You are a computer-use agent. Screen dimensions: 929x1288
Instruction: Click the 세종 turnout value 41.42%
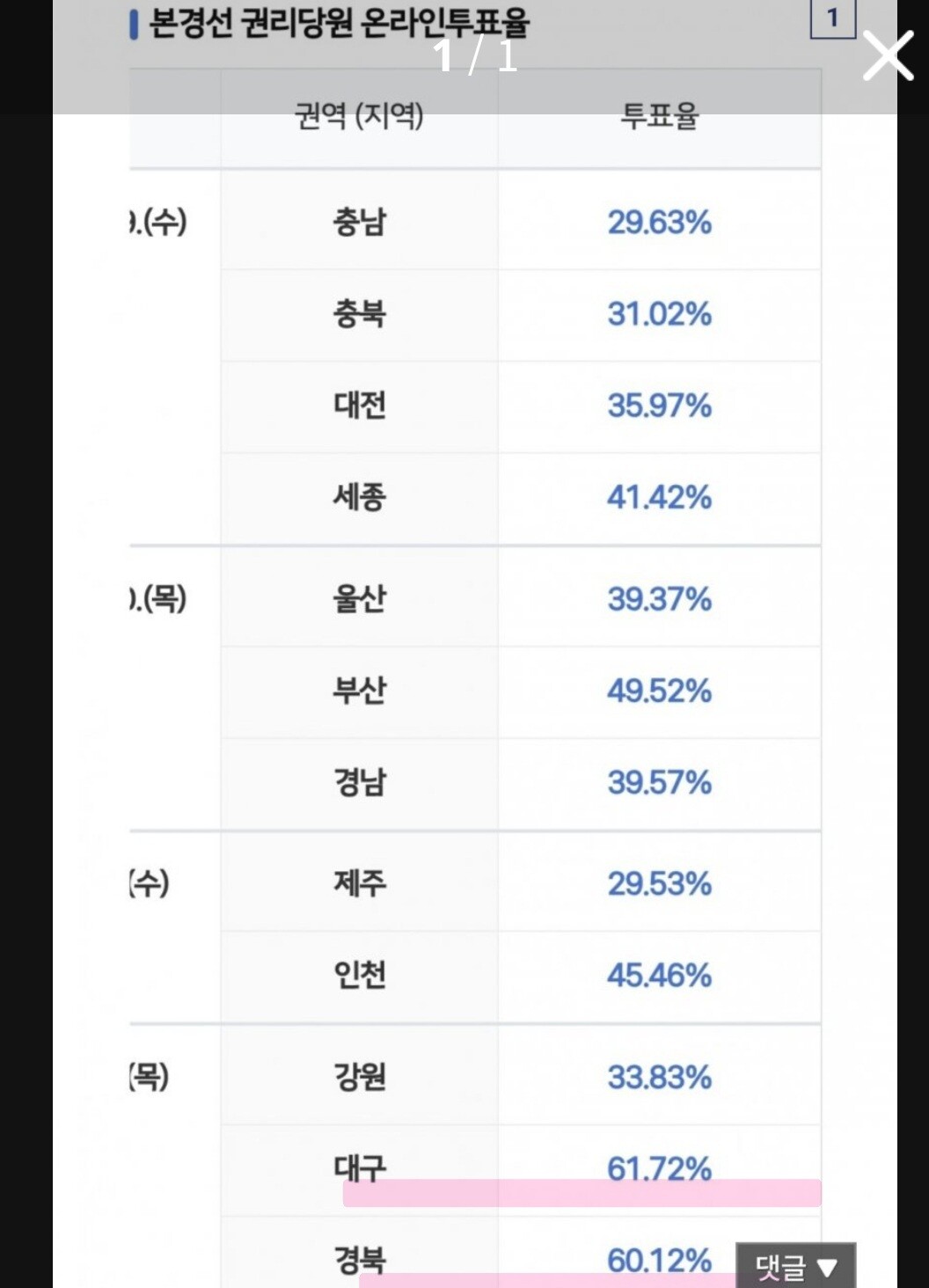659,498
